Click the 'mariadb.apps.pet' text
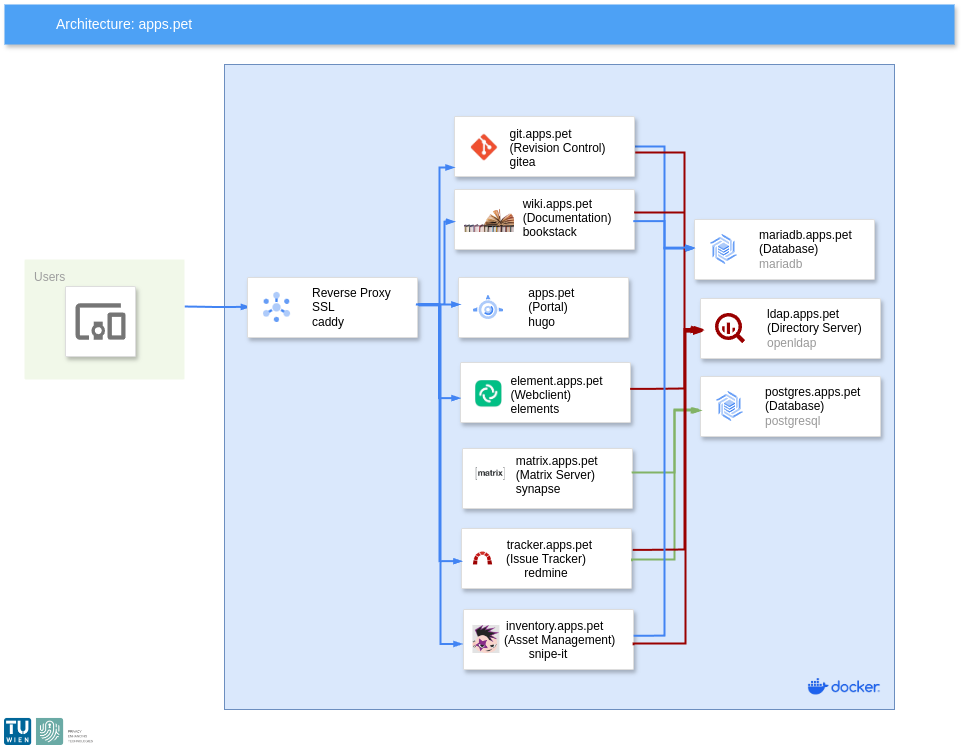961x745 pixels. (805, 235)
